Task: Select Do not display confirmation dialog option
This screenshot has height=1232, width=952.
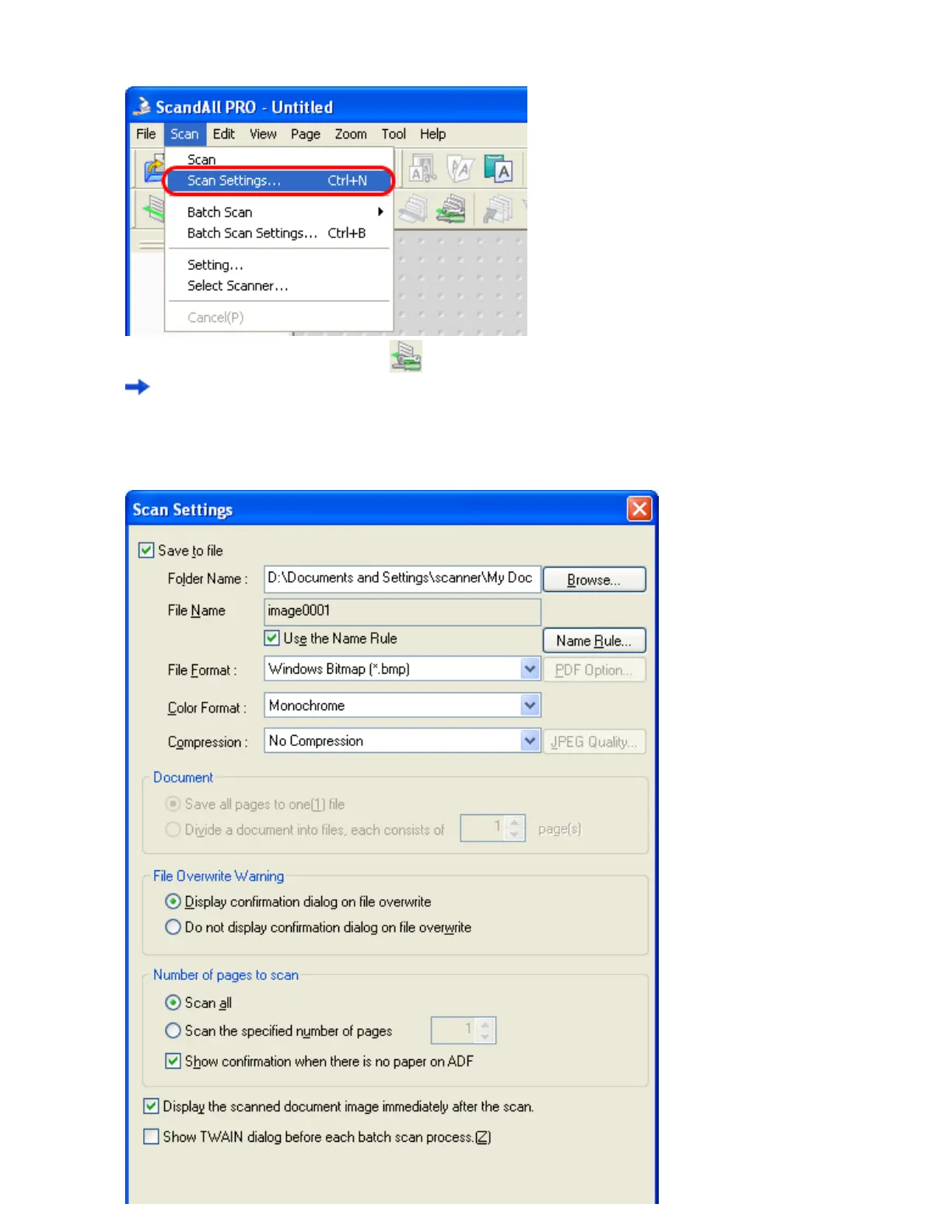Action: click(x=173, y=927)
